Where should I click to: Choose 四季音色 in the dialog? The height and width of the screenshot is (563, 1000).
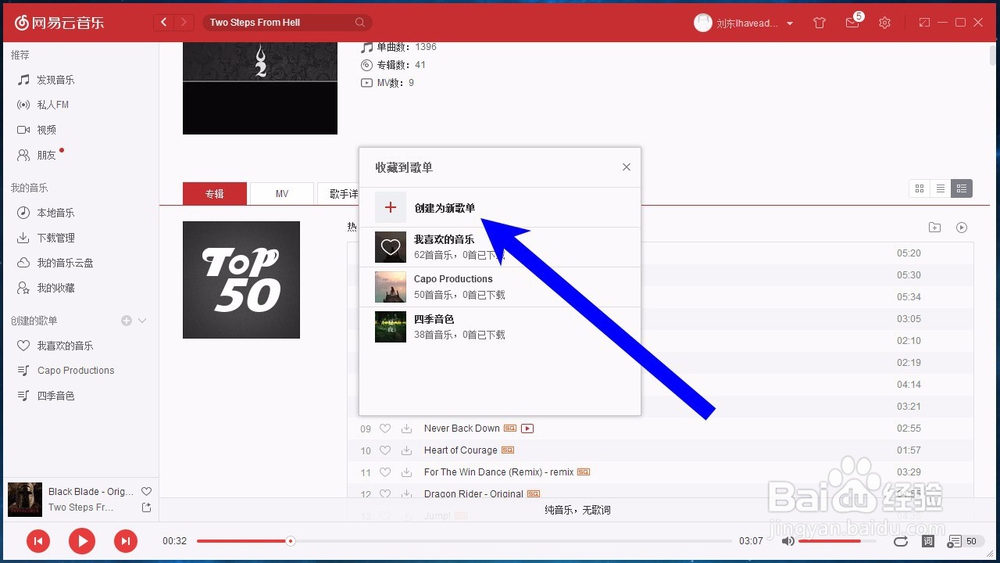click(x=500, y=326)
